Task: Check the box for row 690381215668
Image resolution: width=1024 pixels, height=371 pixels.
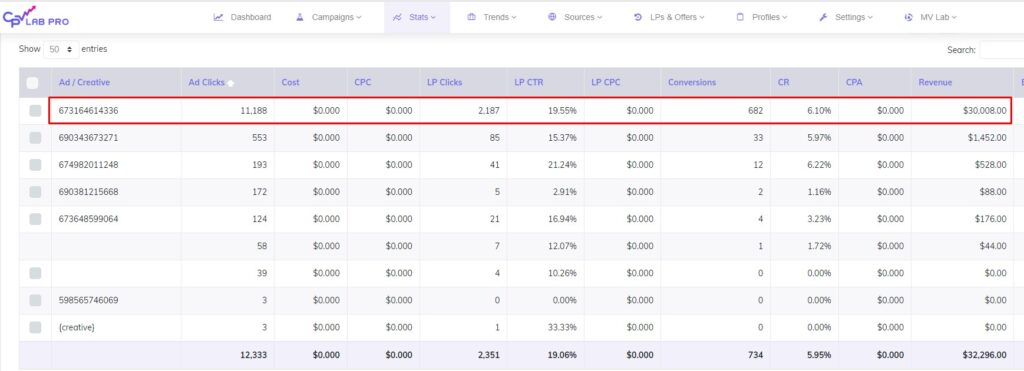Action: point(35,192)
